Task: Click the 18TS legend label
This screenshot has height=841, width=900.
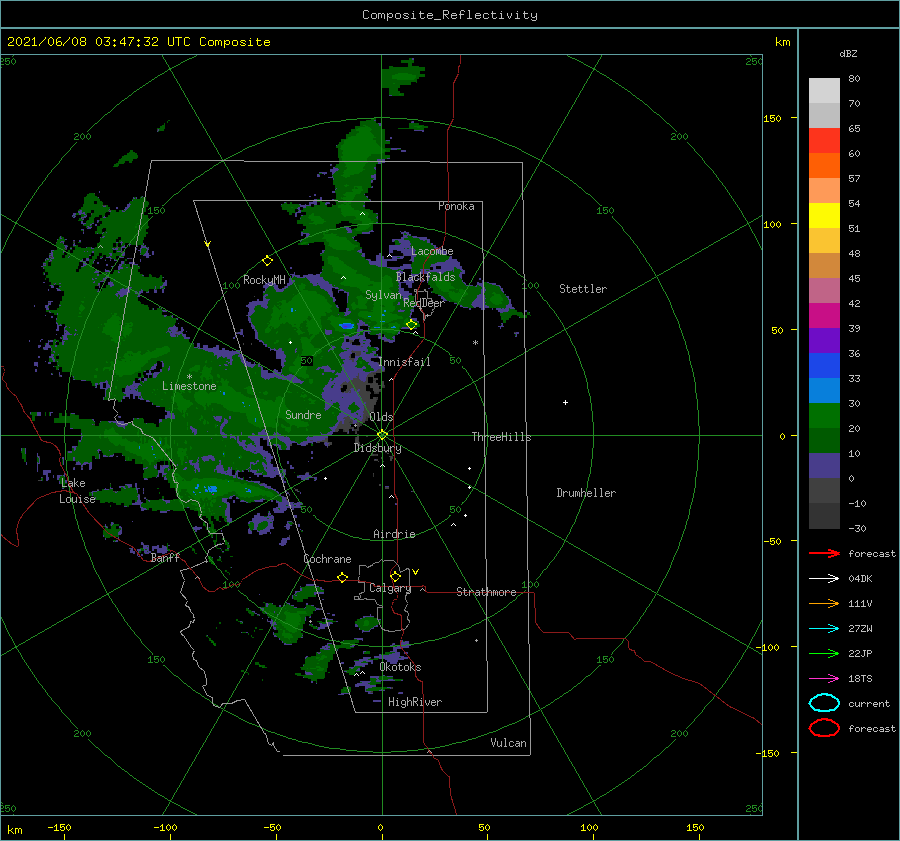Action: 860,679
